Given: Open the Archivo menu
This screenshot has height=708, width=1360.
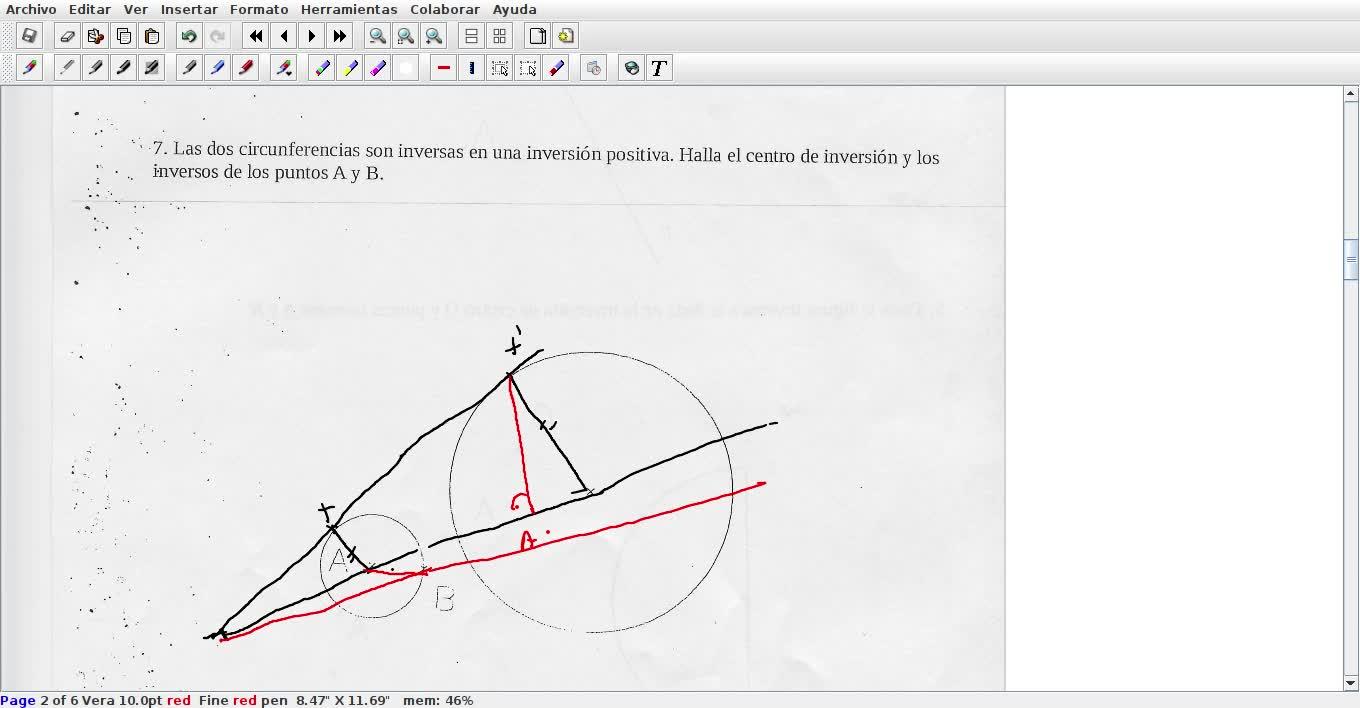Looking at the screenshot, I should tap(31, 9).
